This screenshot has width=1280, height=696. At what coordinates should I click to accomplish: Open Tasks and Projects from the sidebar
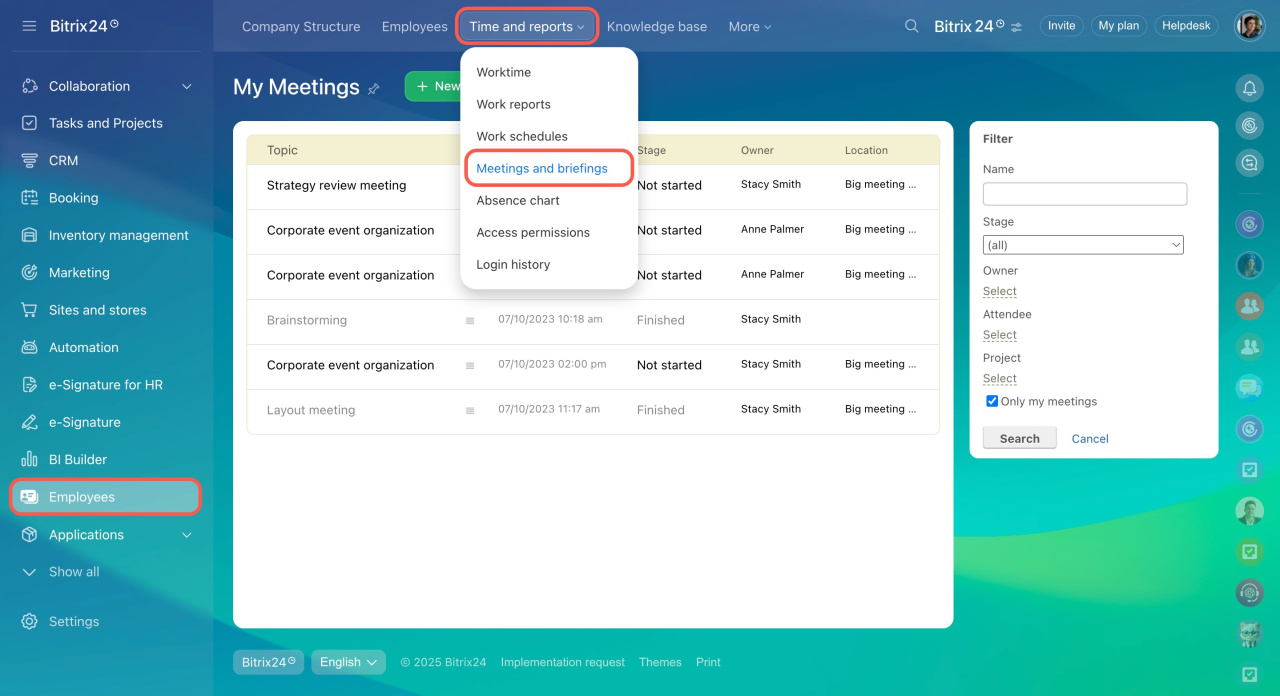coord(105,123)
